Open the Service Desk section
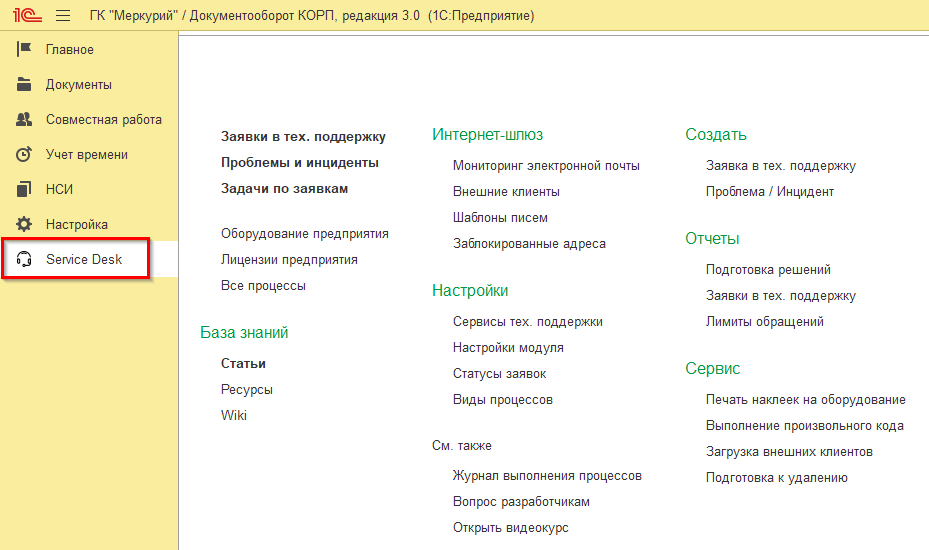Screen dimensions: 929x550 point(84,260)
